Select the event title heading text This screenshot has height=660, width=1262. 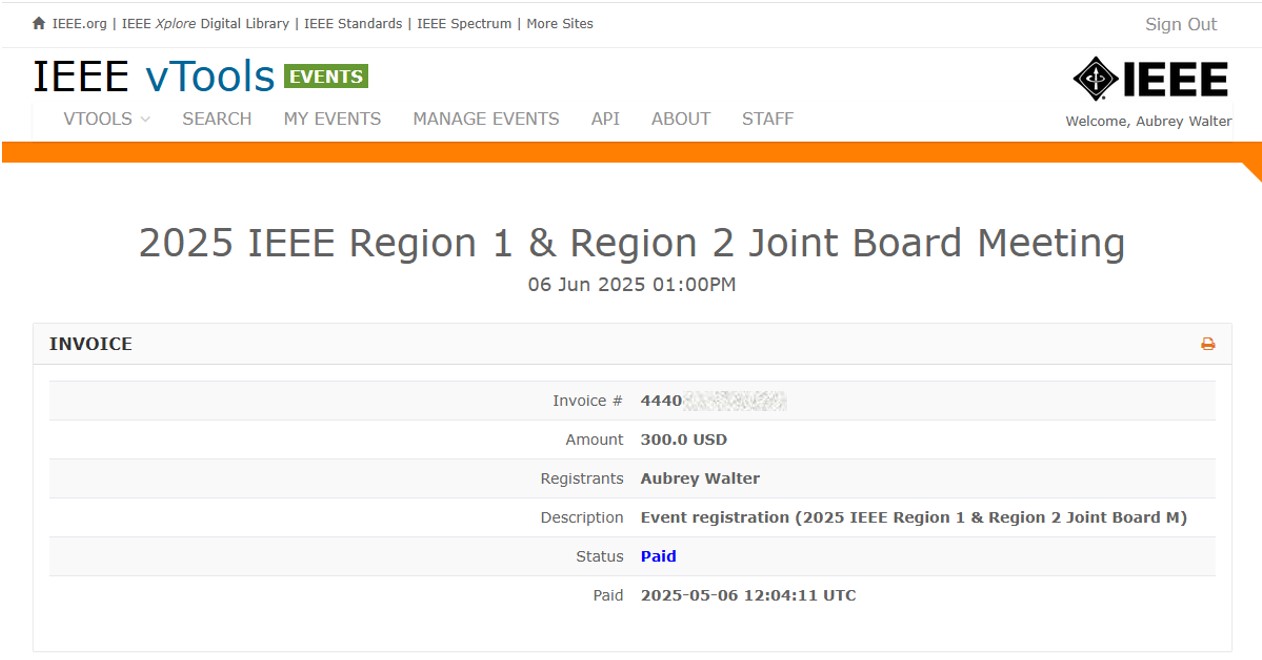632,243
